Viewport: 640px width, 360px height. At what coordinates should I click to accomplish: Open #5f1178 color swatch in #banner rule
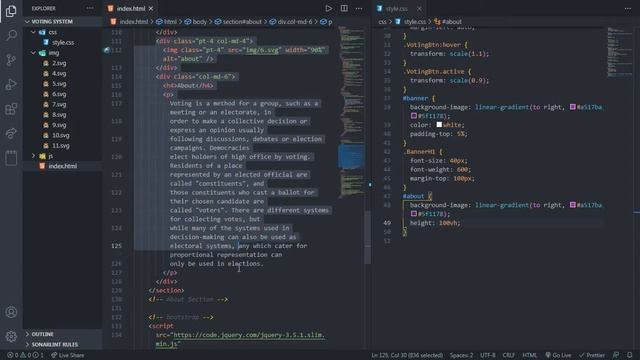coord(413,116)
